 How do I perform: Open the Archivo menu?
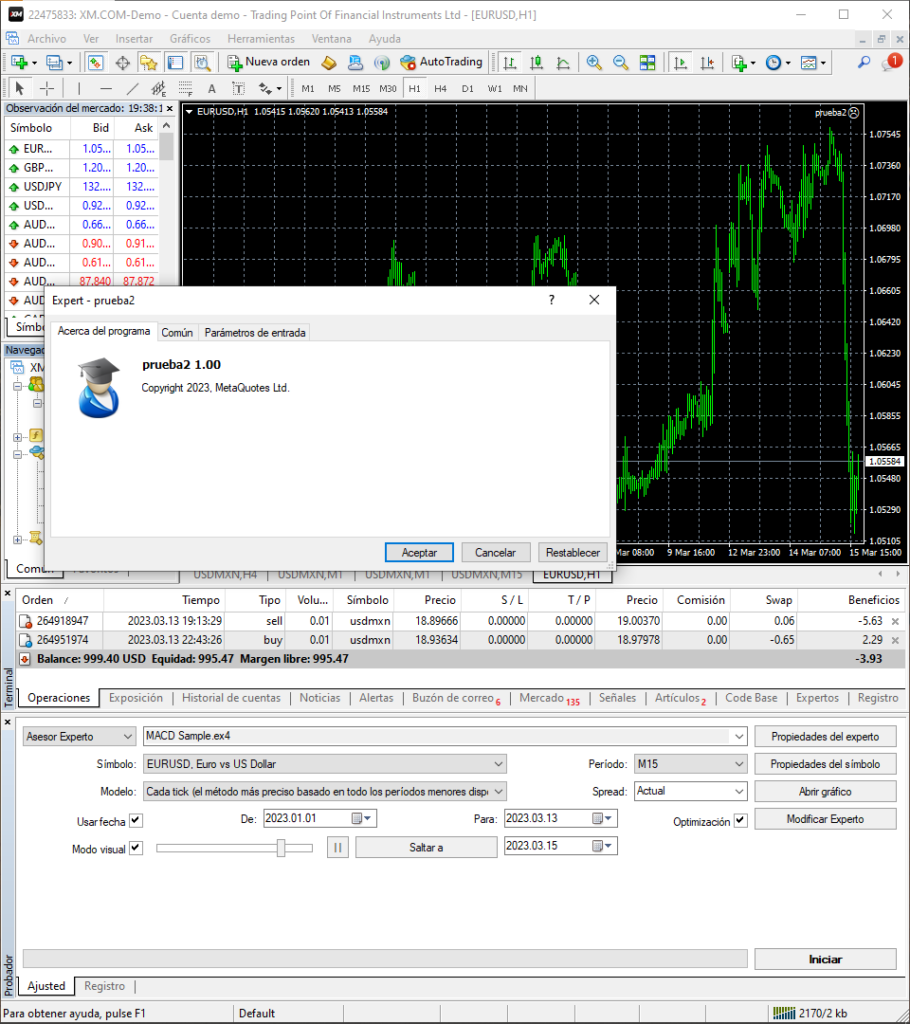(46, 39)
